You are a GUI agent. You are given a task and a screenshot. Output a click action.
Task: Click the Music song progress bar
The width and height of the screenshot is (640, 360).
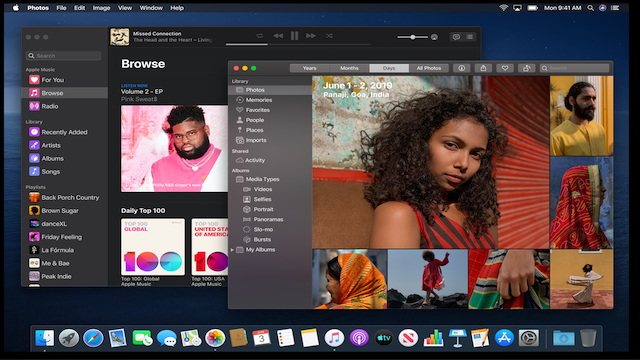(298, 44)
